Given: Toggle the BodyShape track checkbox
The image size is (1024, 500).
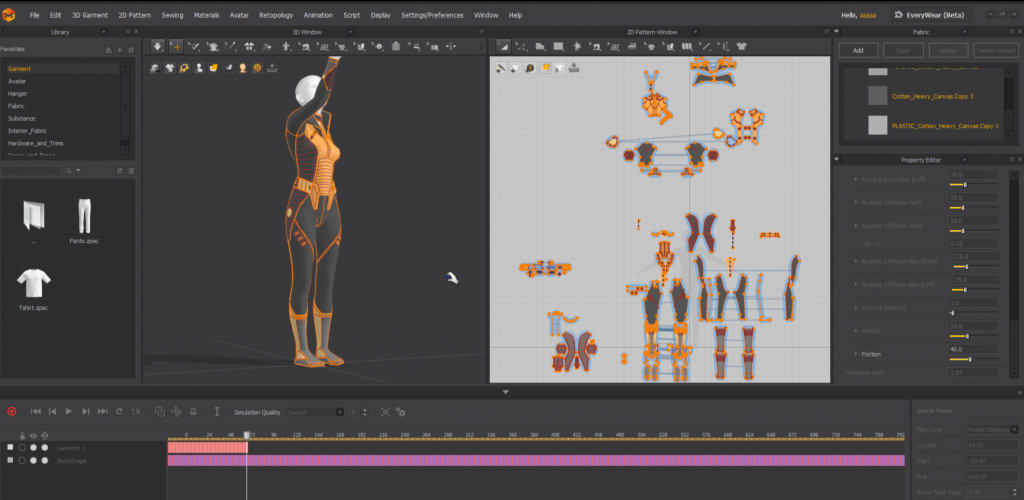Looking at the screenshot, I should tap(10, 460).
